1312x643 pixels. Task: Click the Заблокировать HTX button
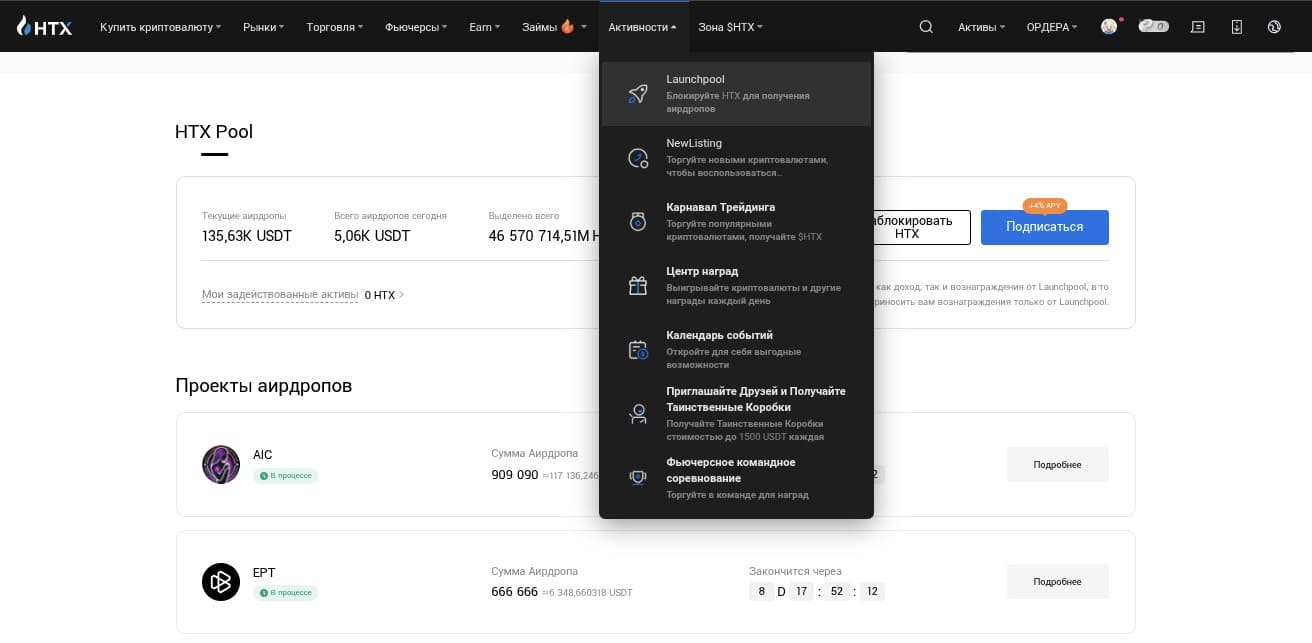point(921,227)
